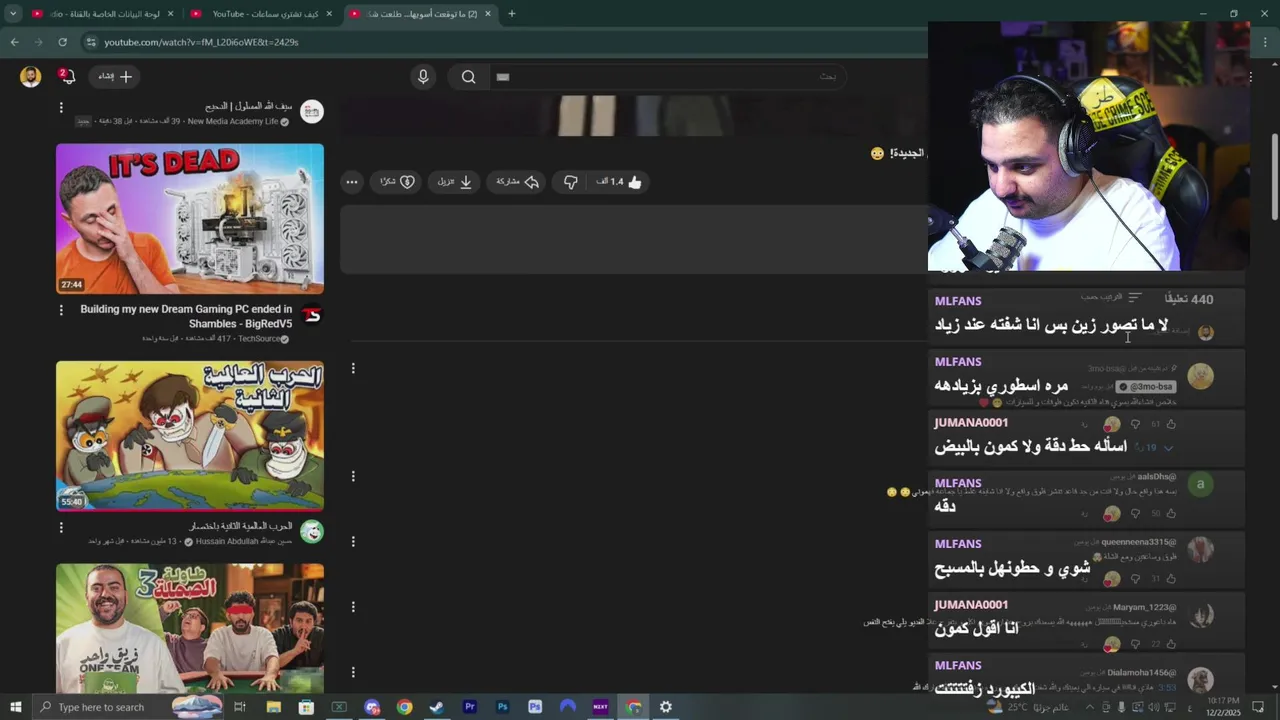Dislike the video with thumbs down
The width and height of the screenshot is (1280, 720).
pos(570,182)
